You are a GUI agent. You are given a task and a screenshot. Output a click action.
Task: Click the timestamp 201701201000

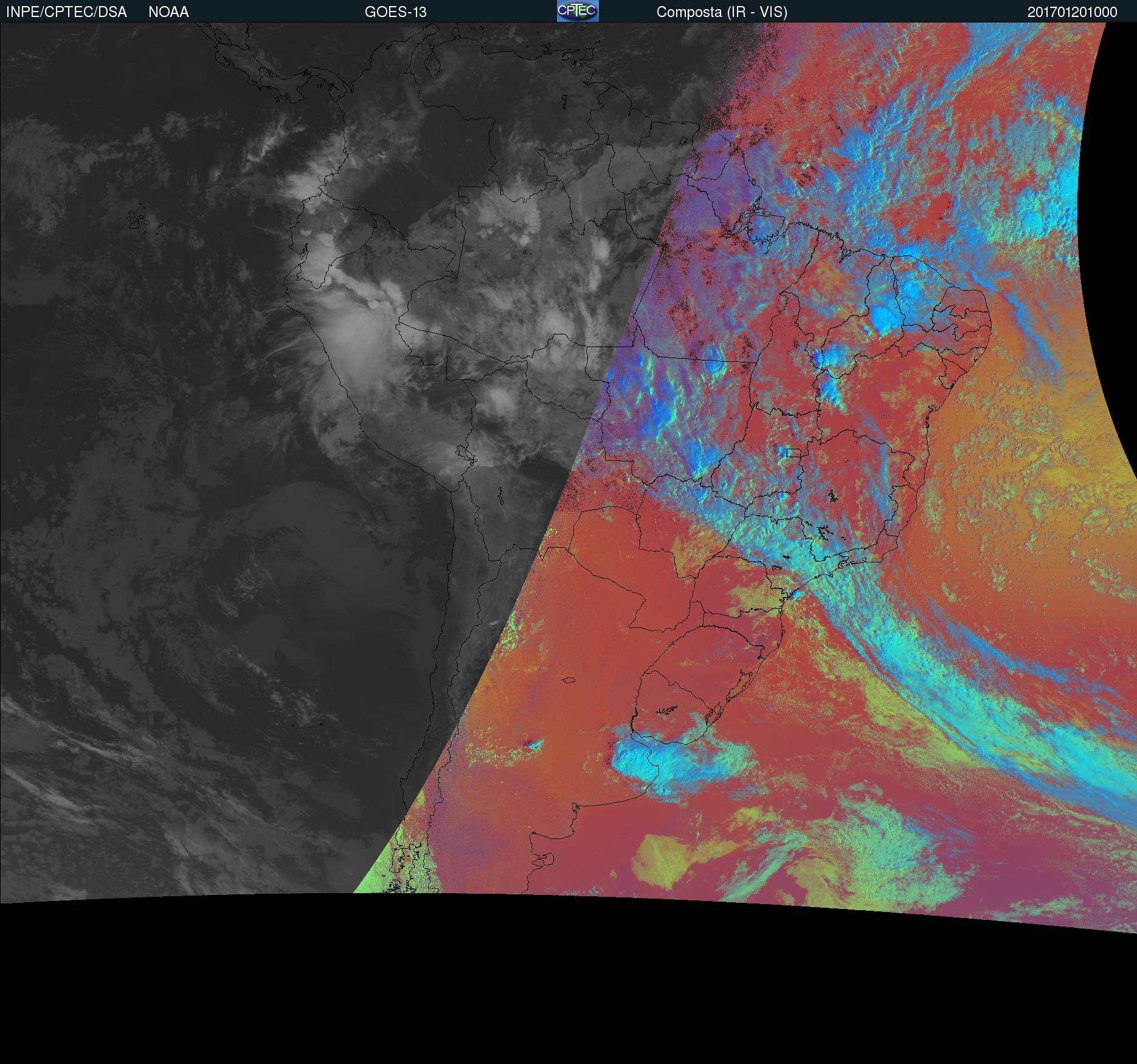tap(1073, 12)
